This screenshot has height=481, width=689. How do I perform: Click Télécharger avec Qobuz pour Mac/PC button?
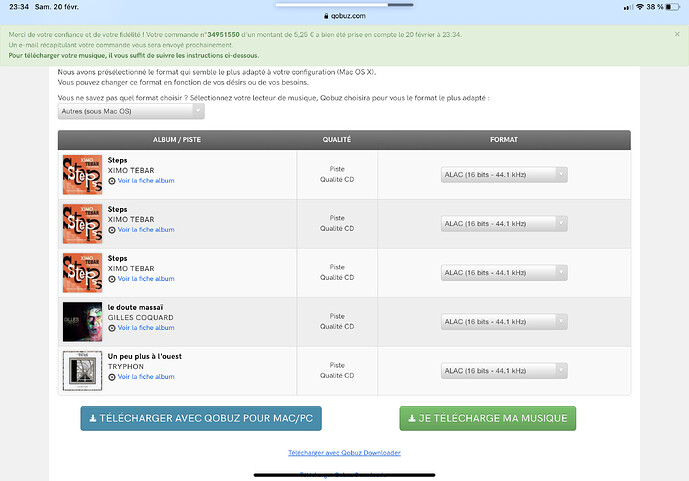tap(201, 418)
